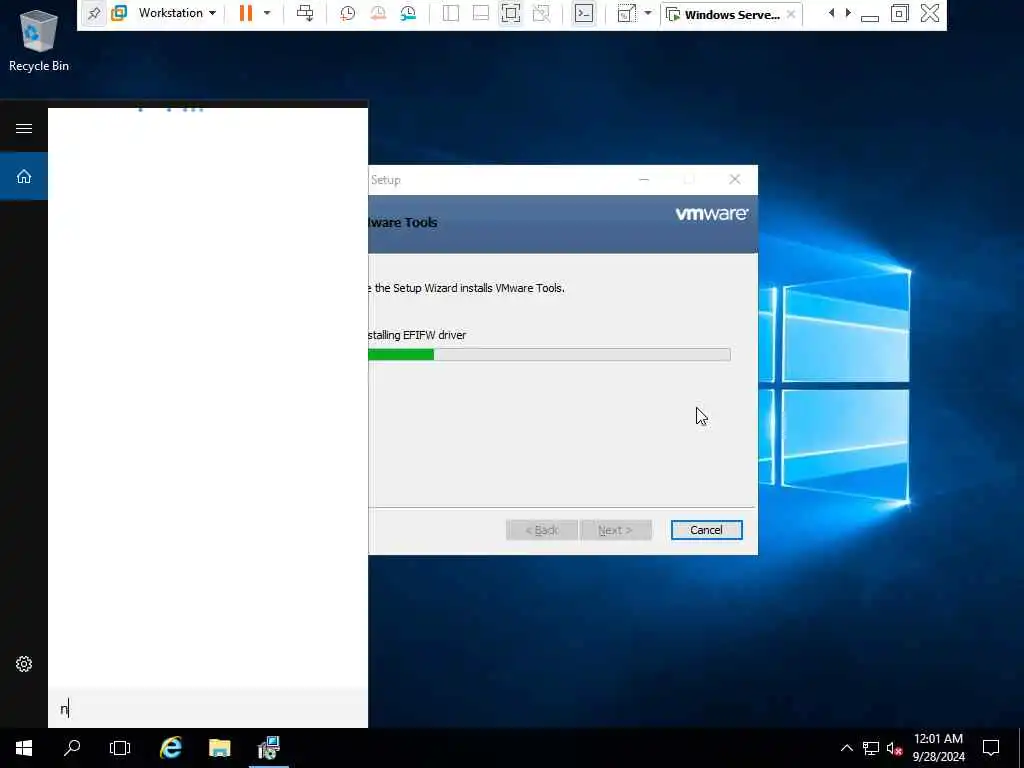Open search settings gear icon
Viewport: 1024px width, 768px height.
click(x=24, y=664)
